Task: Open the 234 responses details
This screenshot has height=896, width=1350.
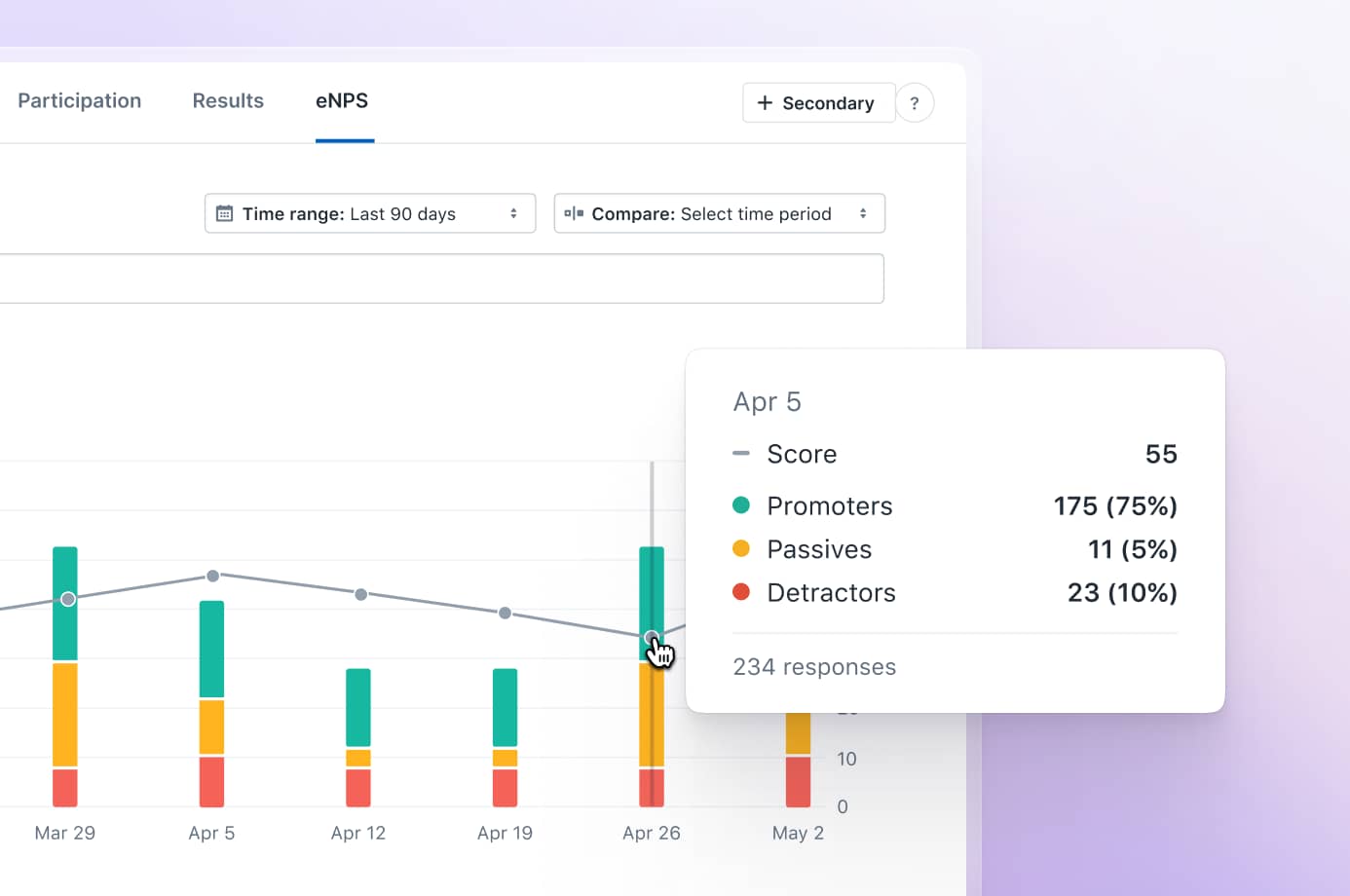Action: click(814, 666)
